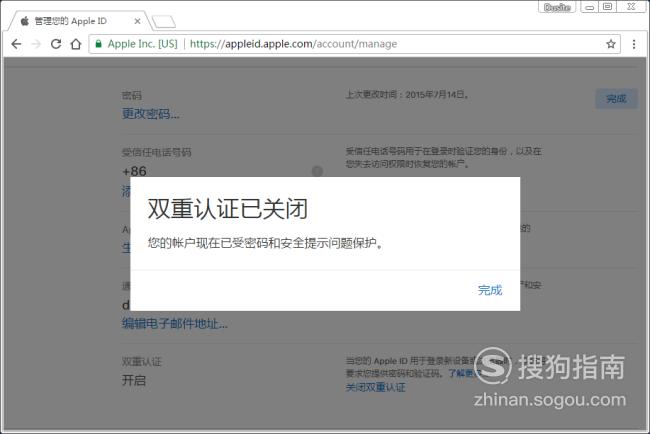Click the browser back arrow

coord(16,44)
